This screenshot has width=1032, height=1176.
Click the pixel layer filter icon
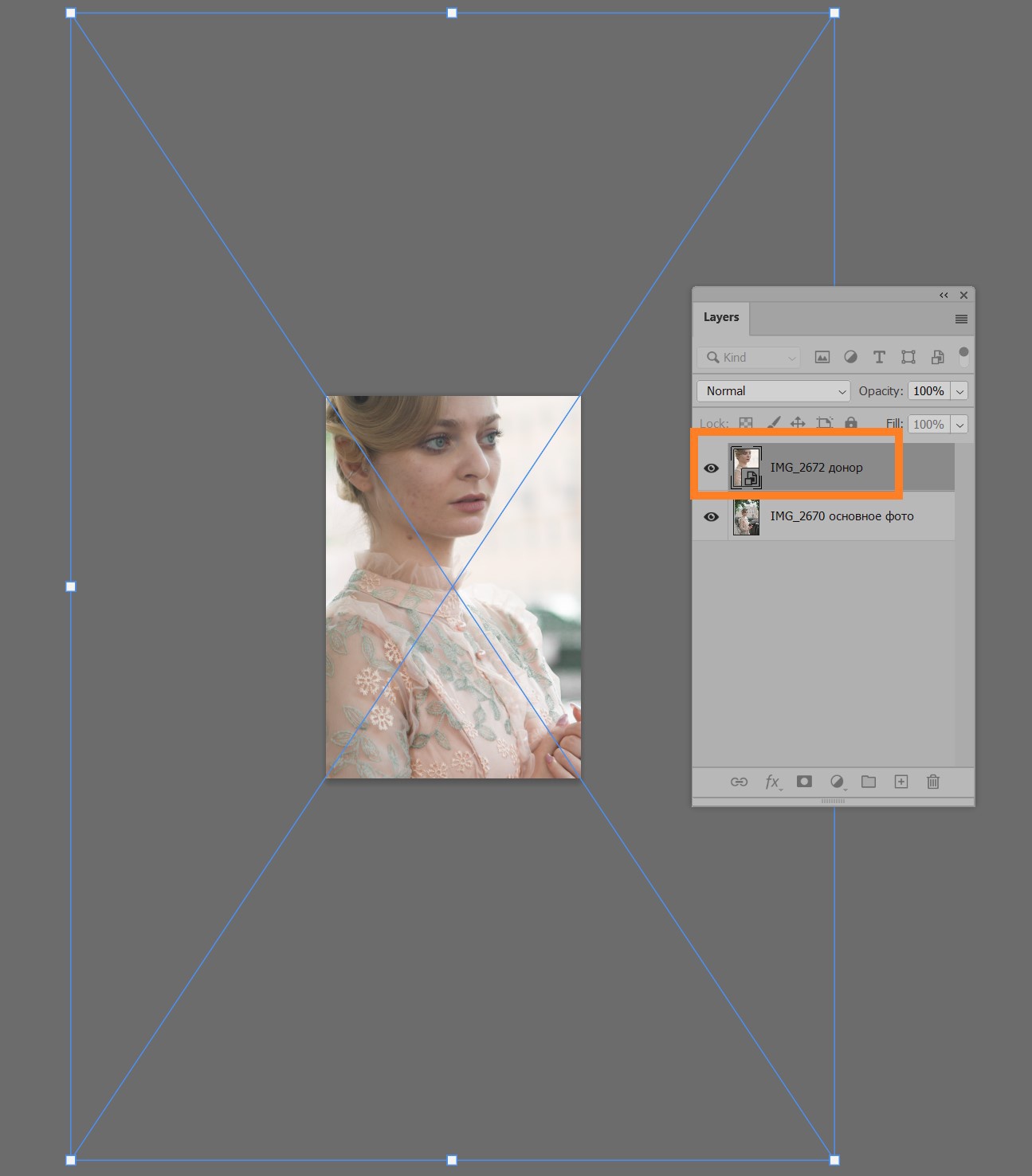coord(822,357)
